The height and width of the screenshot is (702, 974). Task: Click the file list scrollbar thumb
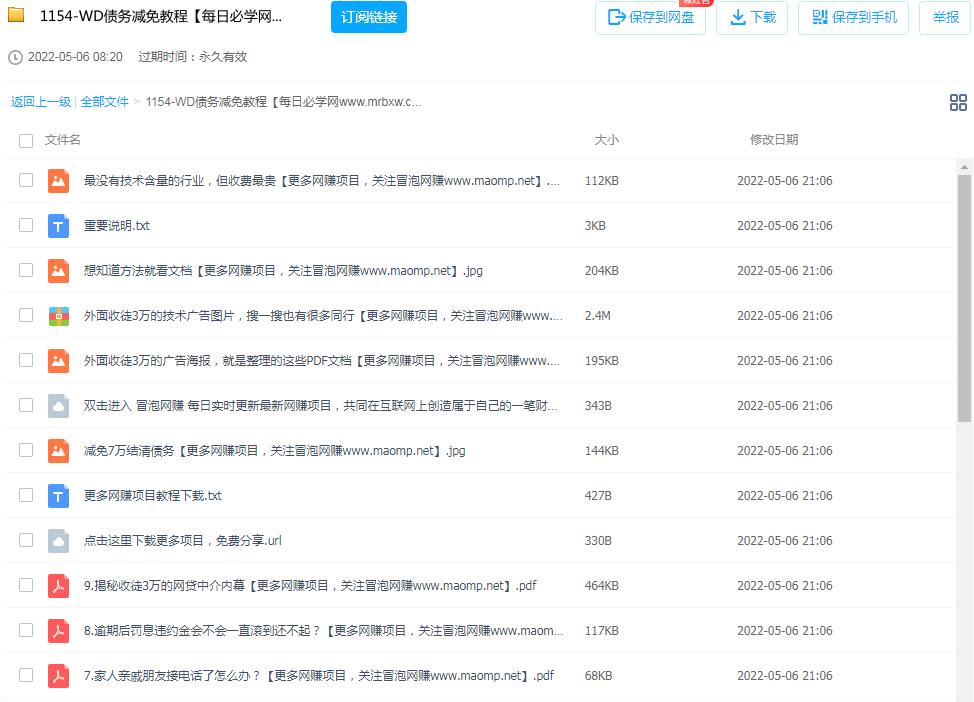[964, 298]
